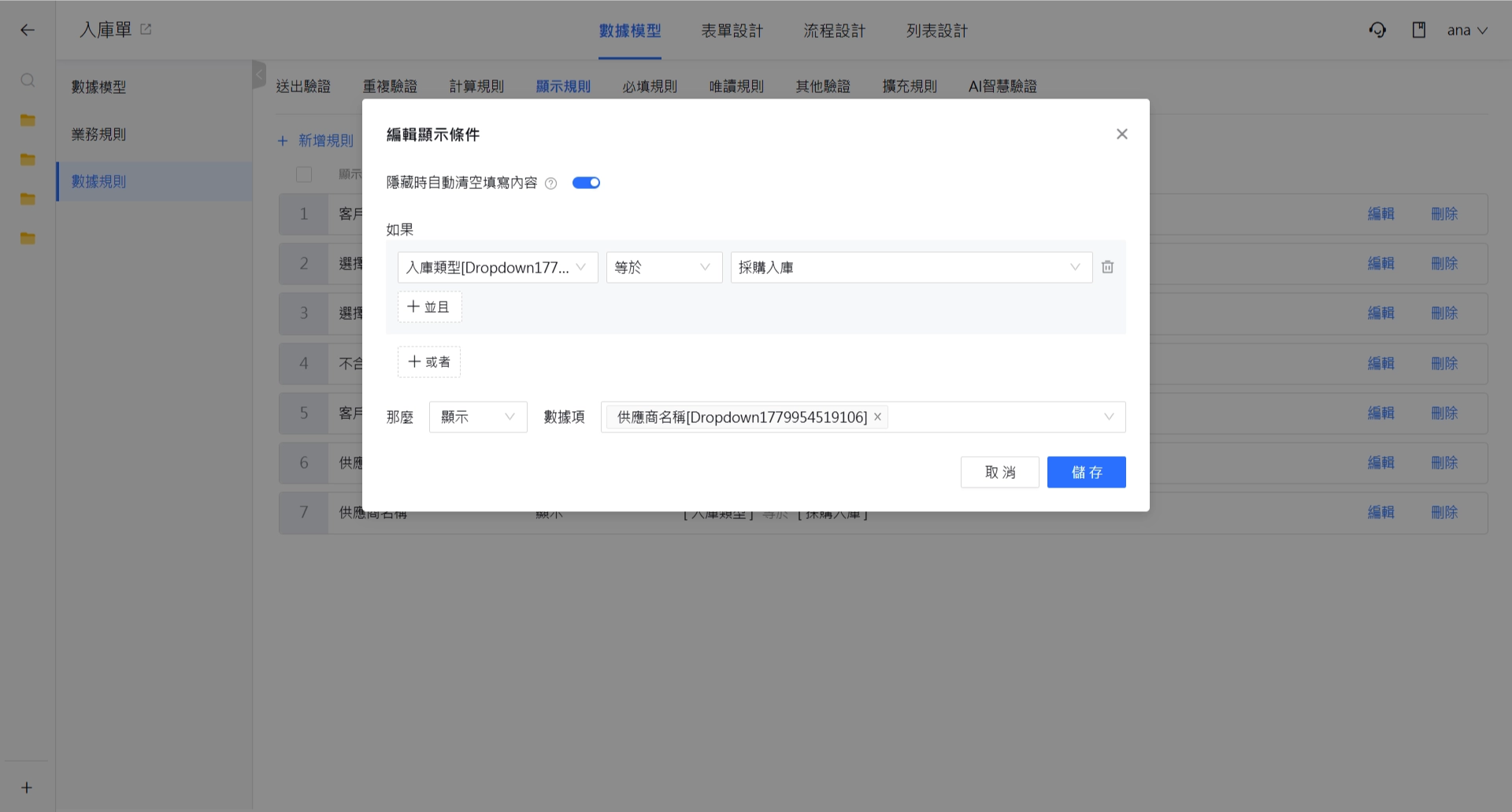Go back using the left arrow icon
Viewport: 1512px width, 812px height.
[x=28, y=30]
